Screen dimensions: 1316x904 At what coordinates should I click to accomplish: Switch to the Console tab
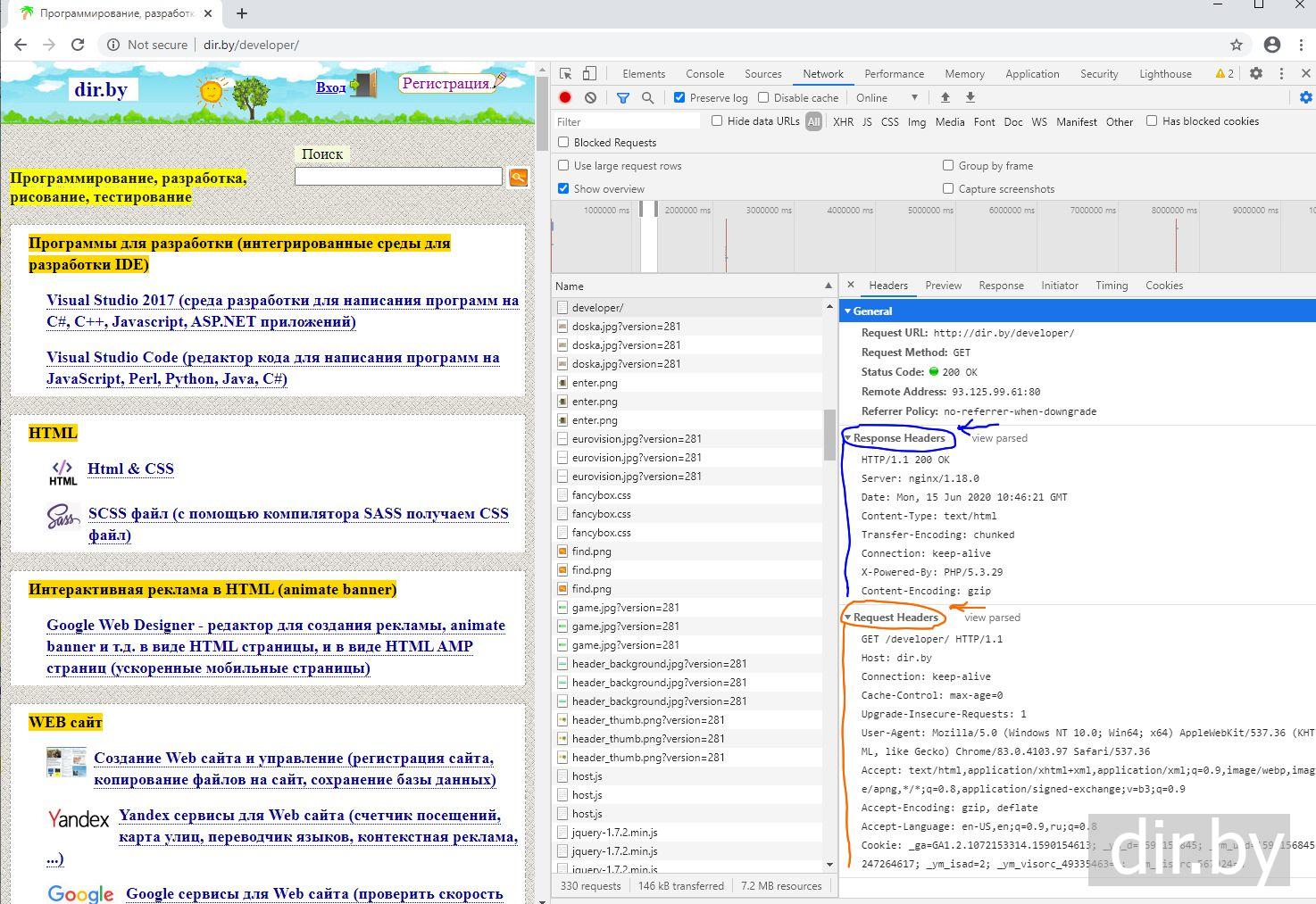coord(704,74)
